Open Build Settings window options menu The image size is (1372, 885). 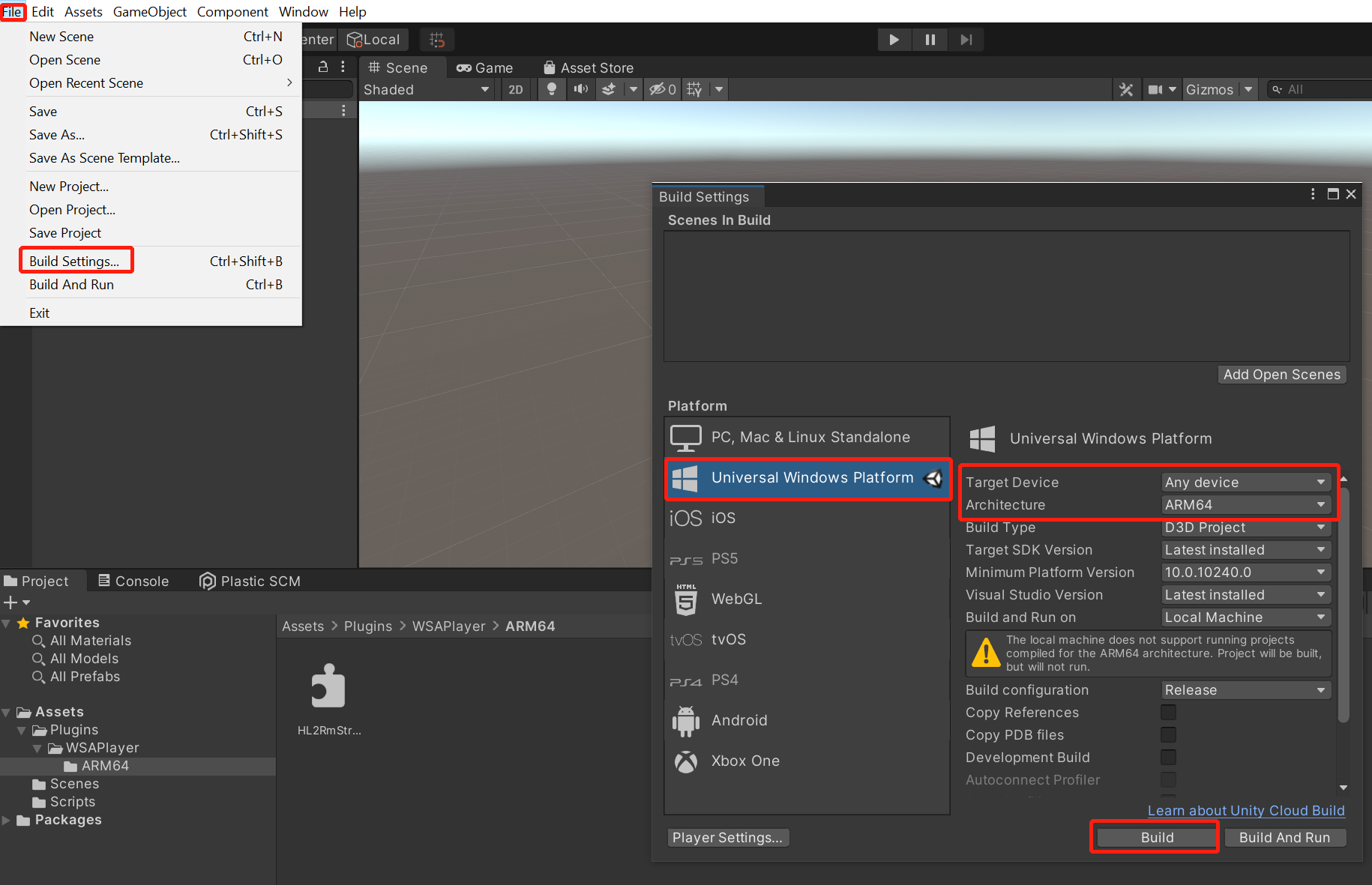pos(1312,194)
